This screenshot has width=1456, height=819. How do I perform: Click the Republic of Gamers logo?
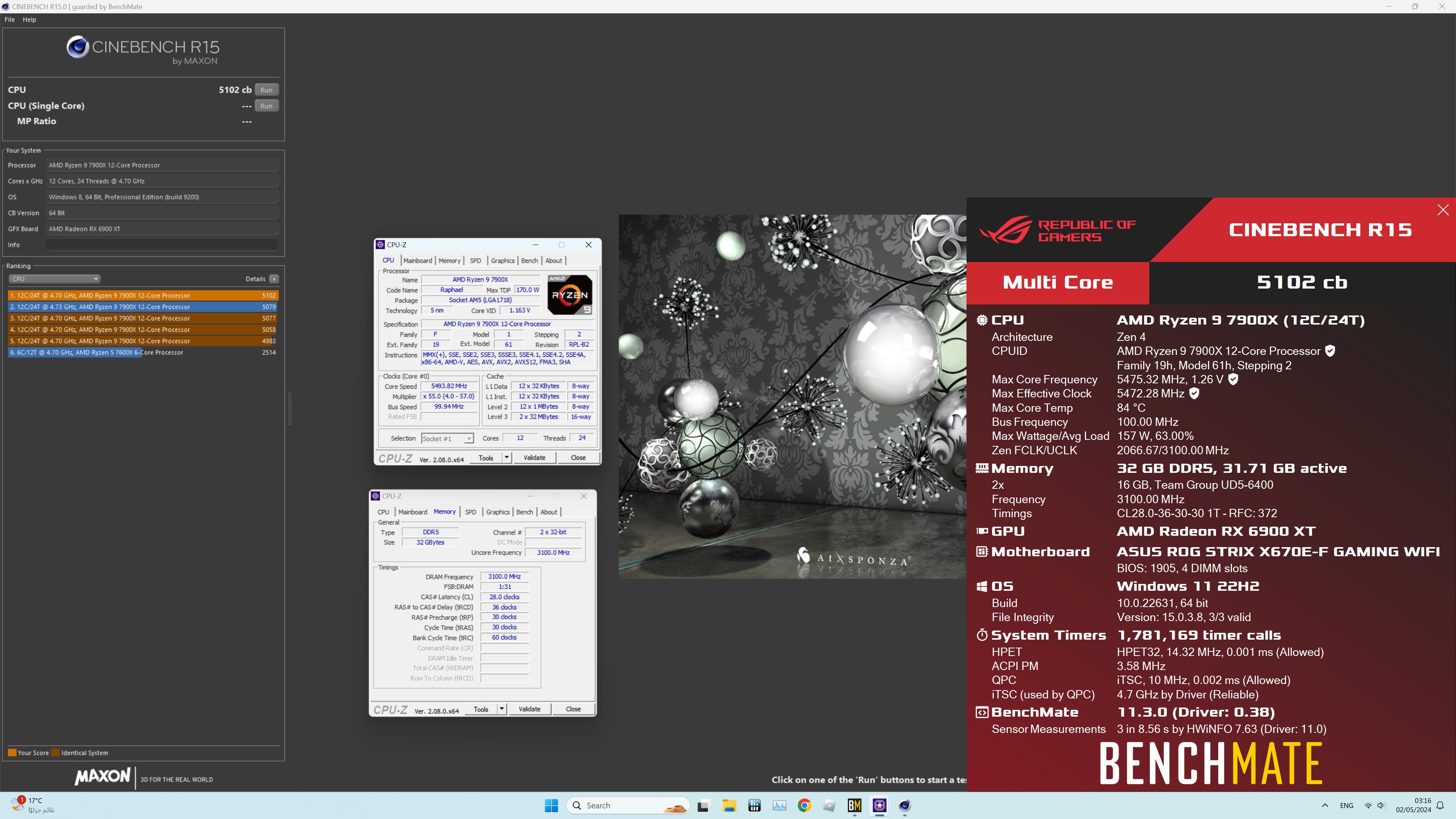coord(1057,230)
